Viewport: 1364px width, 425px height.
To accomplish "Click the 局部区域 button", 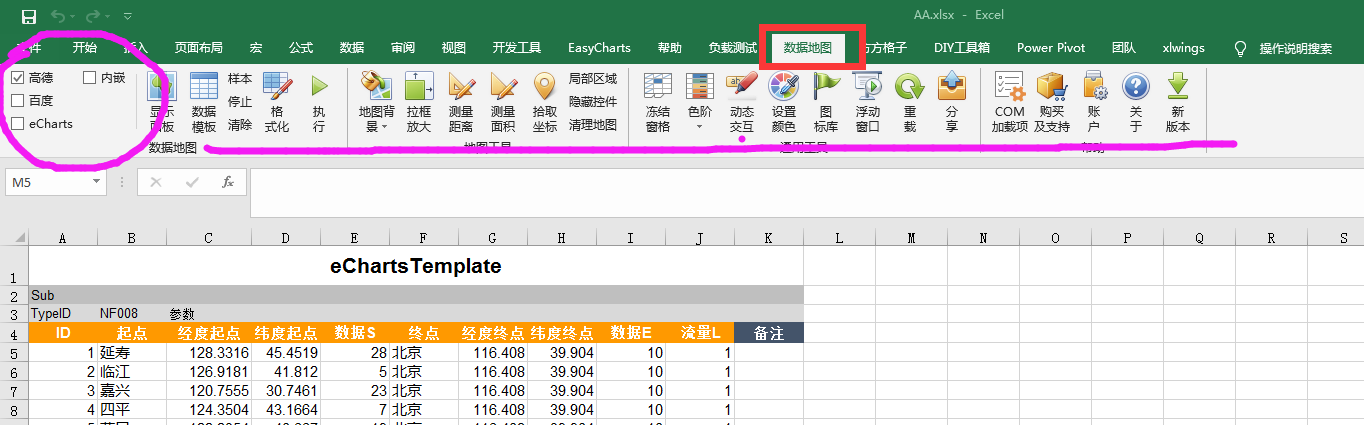I will [593, 78].
